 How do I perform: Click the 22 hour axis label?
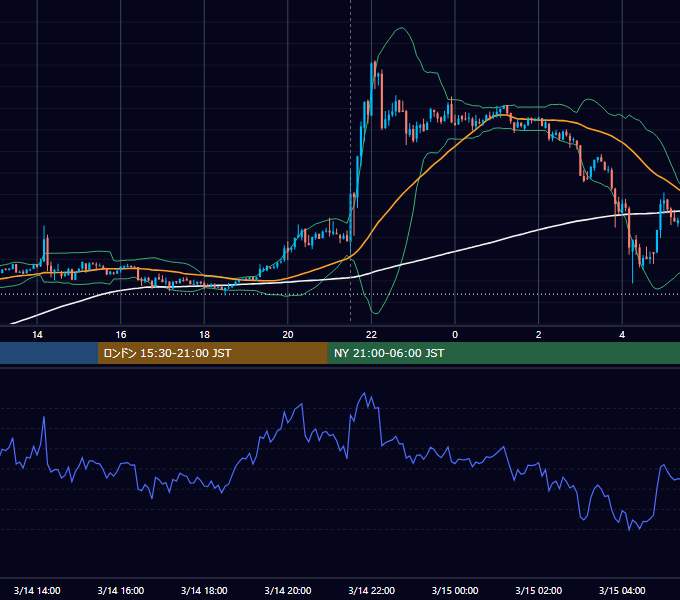coord(371,335)
